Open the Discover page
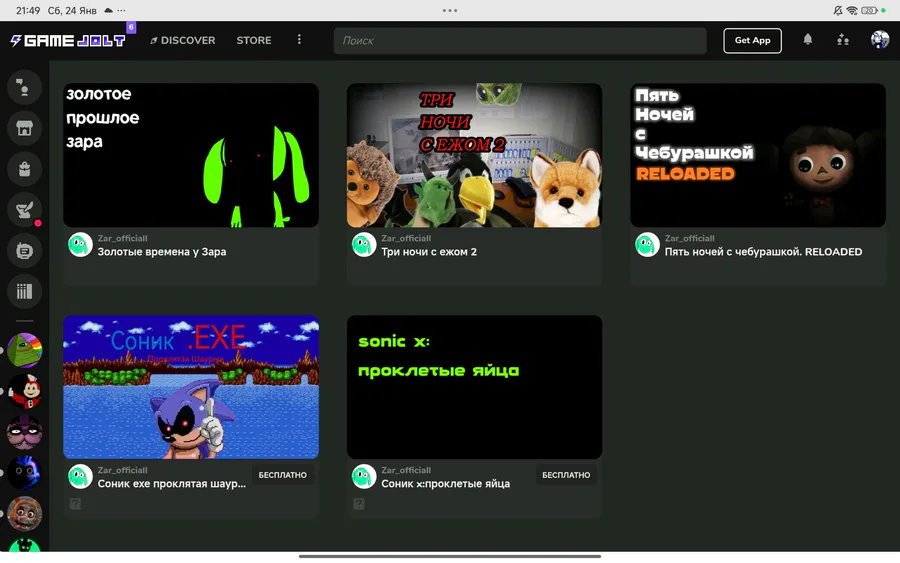 [x=183, y=40]
